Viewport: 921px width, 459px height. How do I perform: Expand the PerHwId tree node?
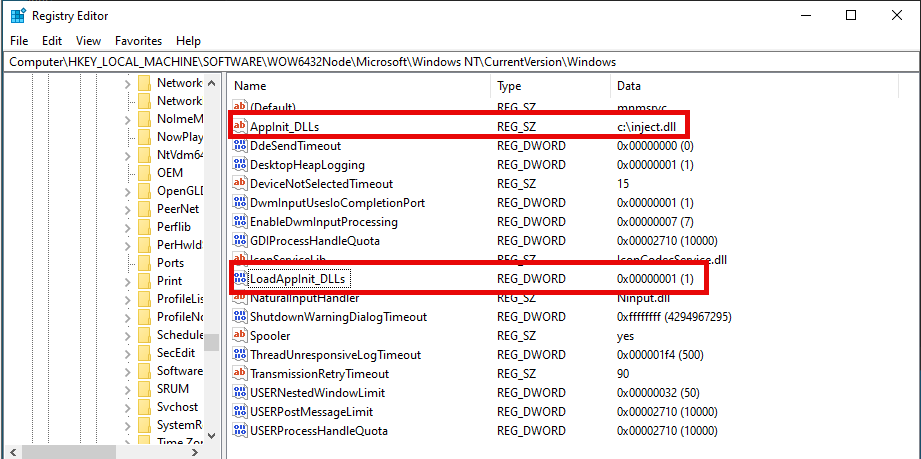[x=127, y=245]
